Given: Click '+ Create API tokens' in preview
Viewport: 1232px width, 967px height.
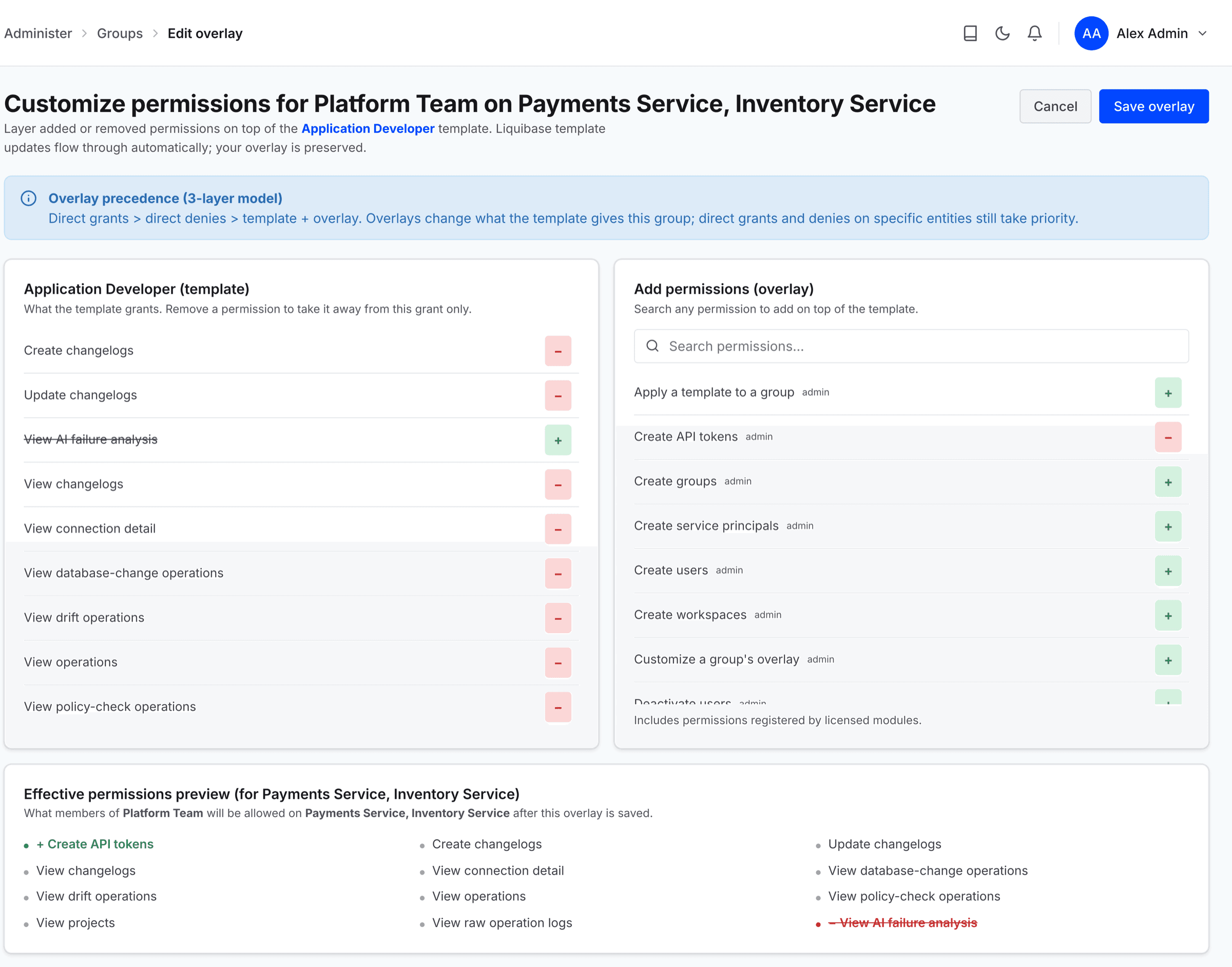Looking at the screenshot, I should point(95,844).
